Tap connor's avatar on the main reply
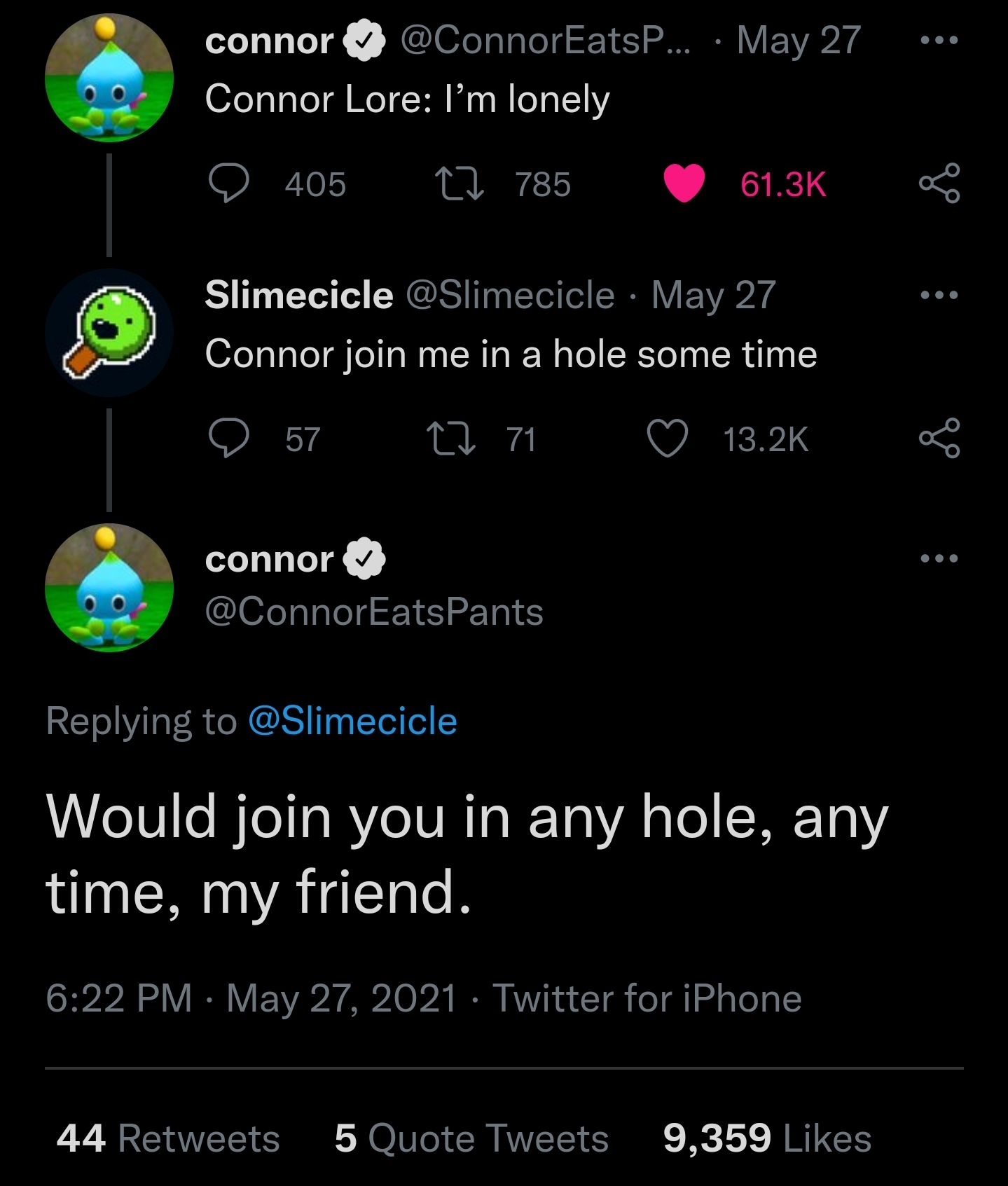1008x1186 pixels. (109, 588)
